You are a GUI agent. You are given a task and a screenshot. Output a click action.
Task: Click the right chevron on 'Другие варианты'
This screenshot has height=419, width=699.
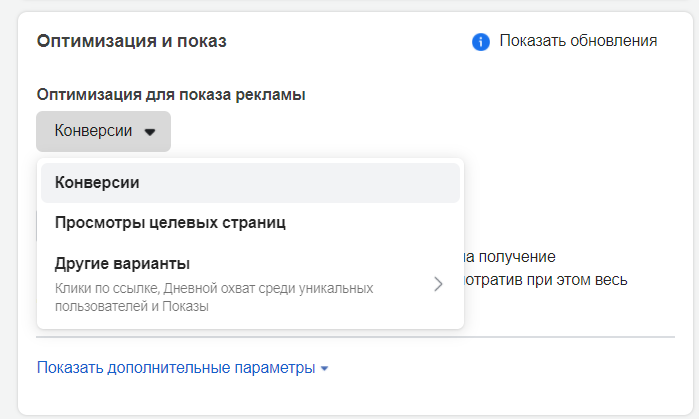[x=438, y=284]
